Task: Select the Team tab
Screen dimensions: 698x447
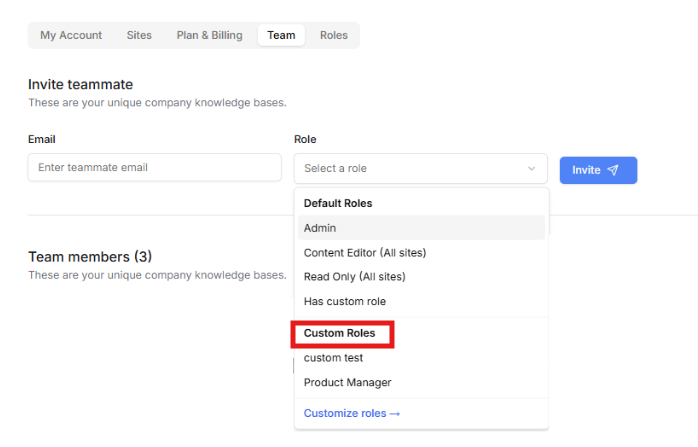Action: (281, 35)
